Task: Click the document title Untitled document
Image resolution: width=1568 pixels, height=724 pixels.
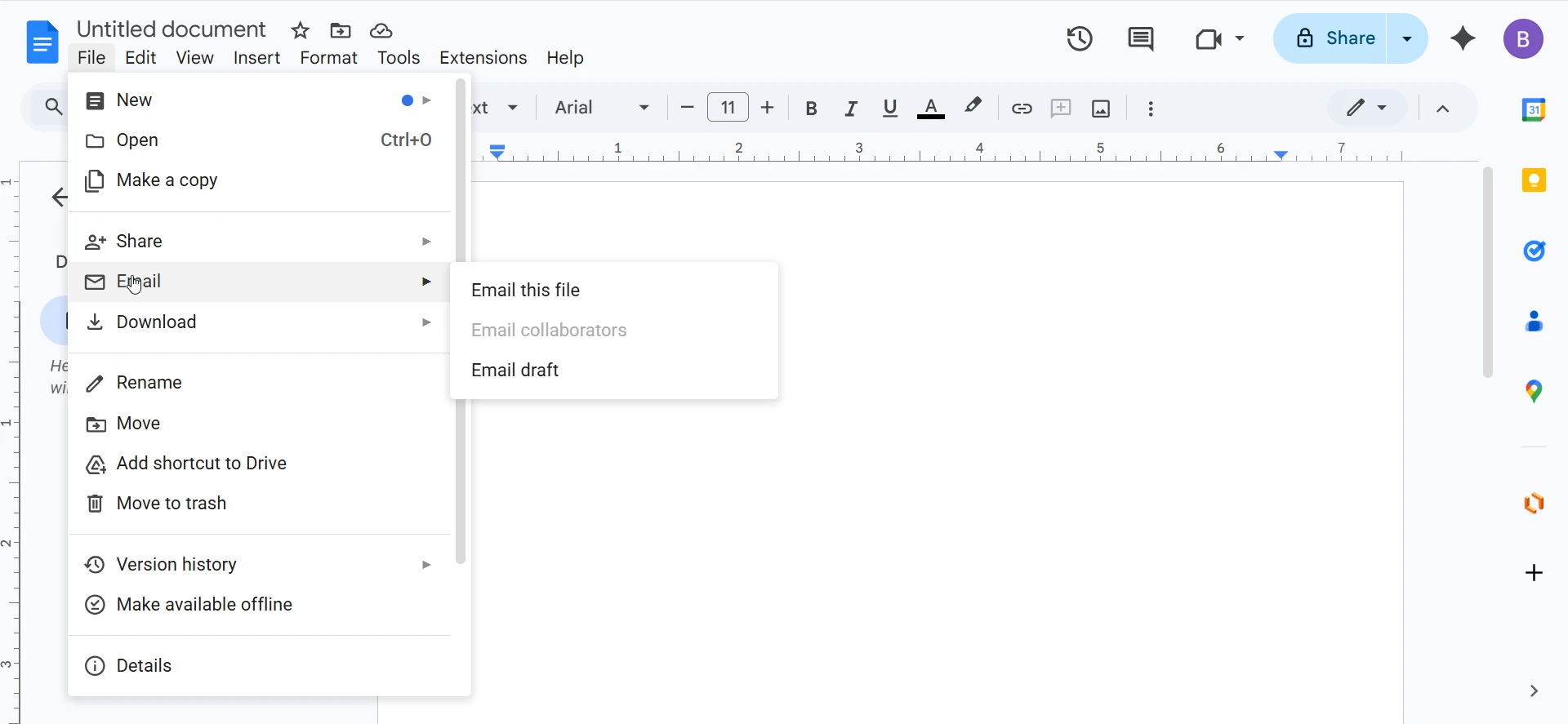Action: pyautogui.click(x=171, y=29)
